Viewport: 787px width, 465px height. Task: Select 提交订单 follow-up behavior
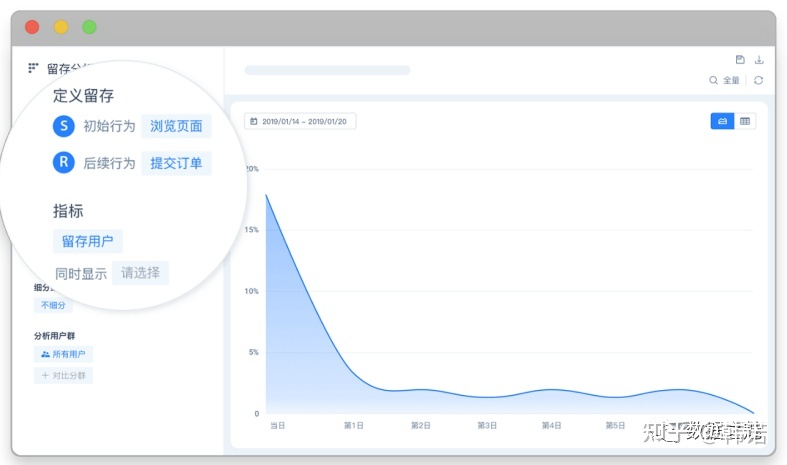point(176,163)
